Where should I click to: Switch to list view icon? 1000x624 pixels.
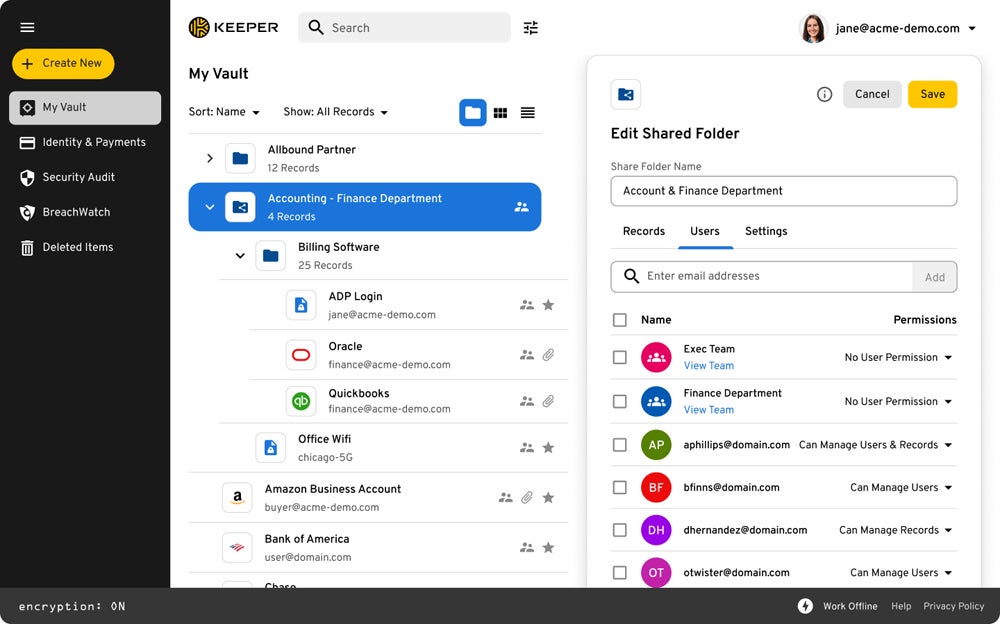click(527, 113)
